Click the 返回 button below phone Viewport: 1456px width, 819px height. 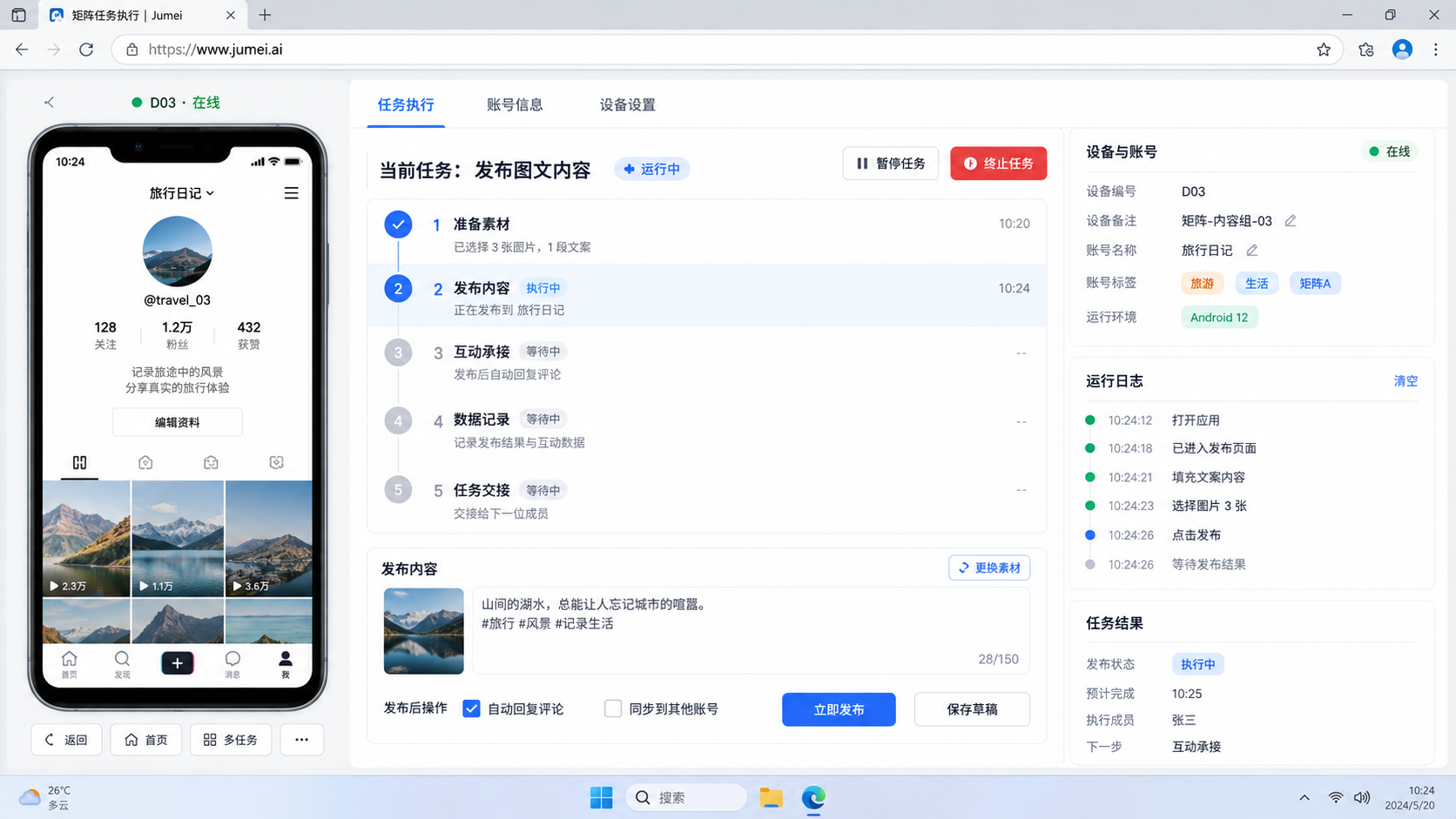point(66,740)
